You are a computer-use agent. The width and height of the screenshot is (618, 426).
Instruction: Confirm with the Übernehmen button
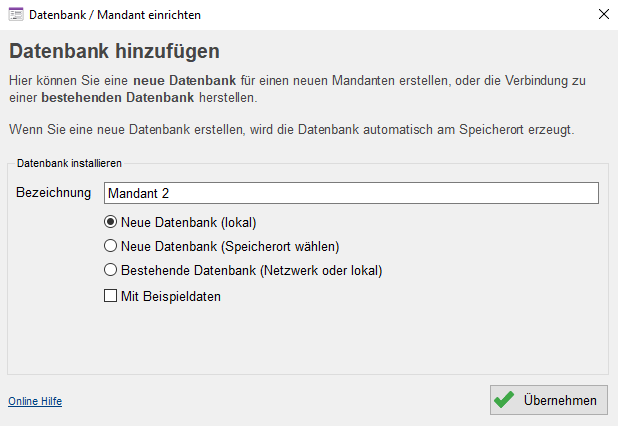point(549,400)
